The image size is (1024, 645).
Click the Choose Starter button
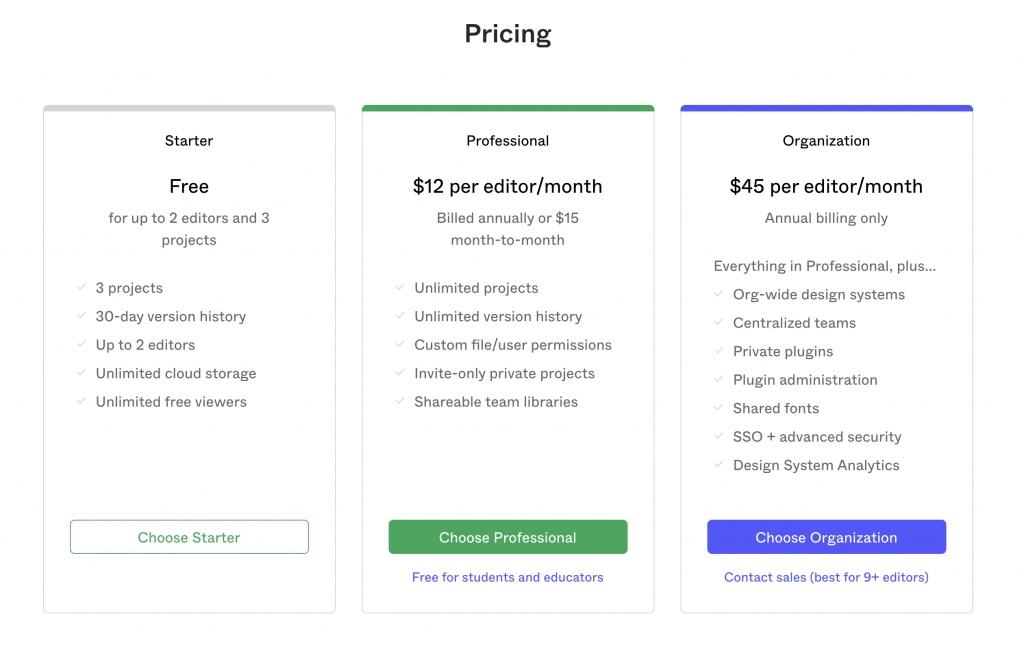(x=189, y=537)
